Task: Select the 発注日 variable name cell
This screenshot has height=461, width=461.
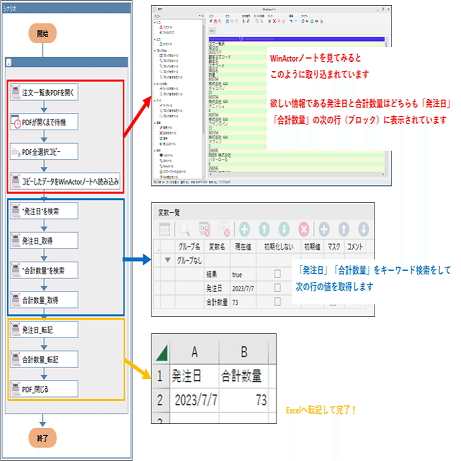Action: [x=217, y=288]
